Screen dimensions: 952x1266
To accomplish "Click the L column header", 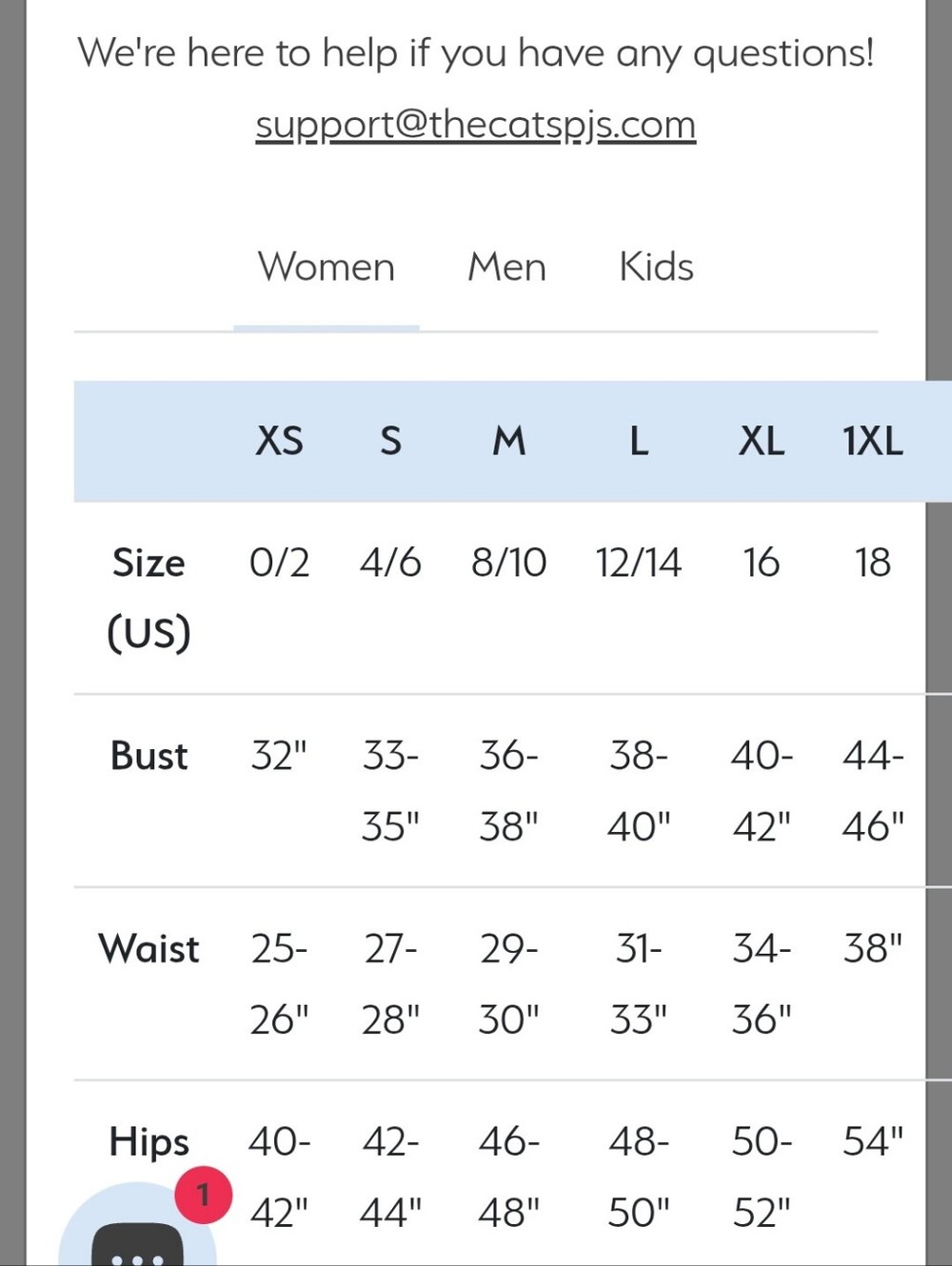I will point(639,442).
